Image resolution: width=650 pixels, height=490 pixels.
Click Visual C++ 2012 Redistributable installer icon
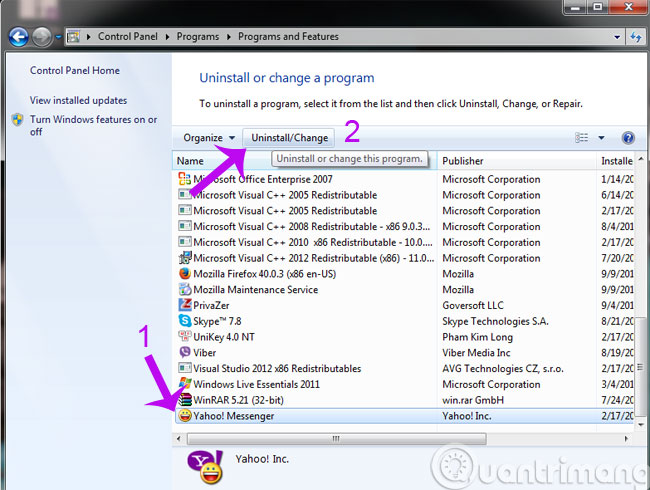tap(184, 257)
